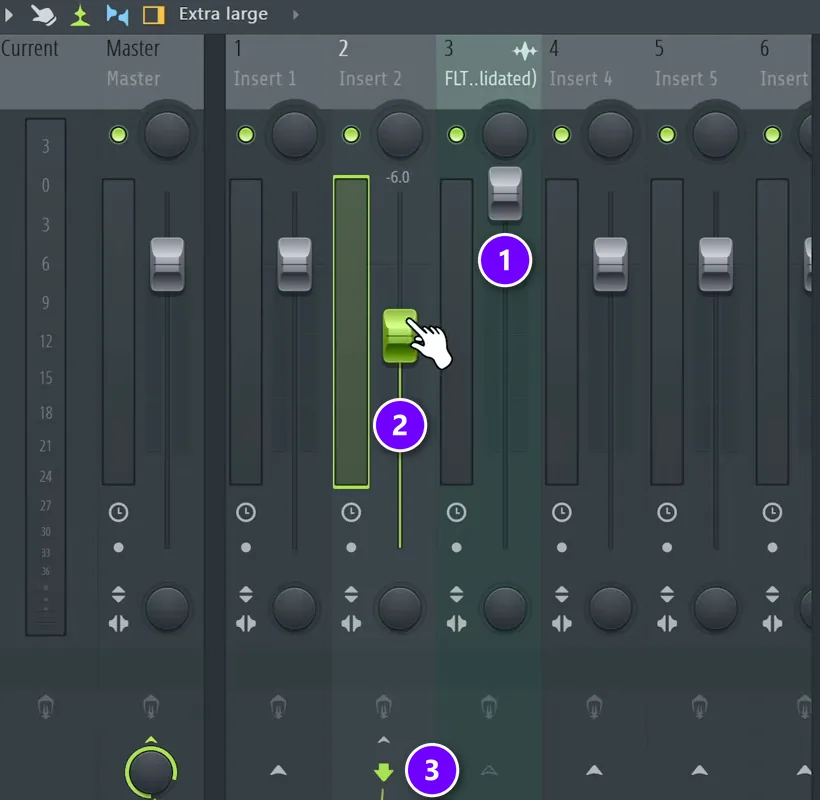Click the Insert 5 volume fader

[x=716, y=265]
